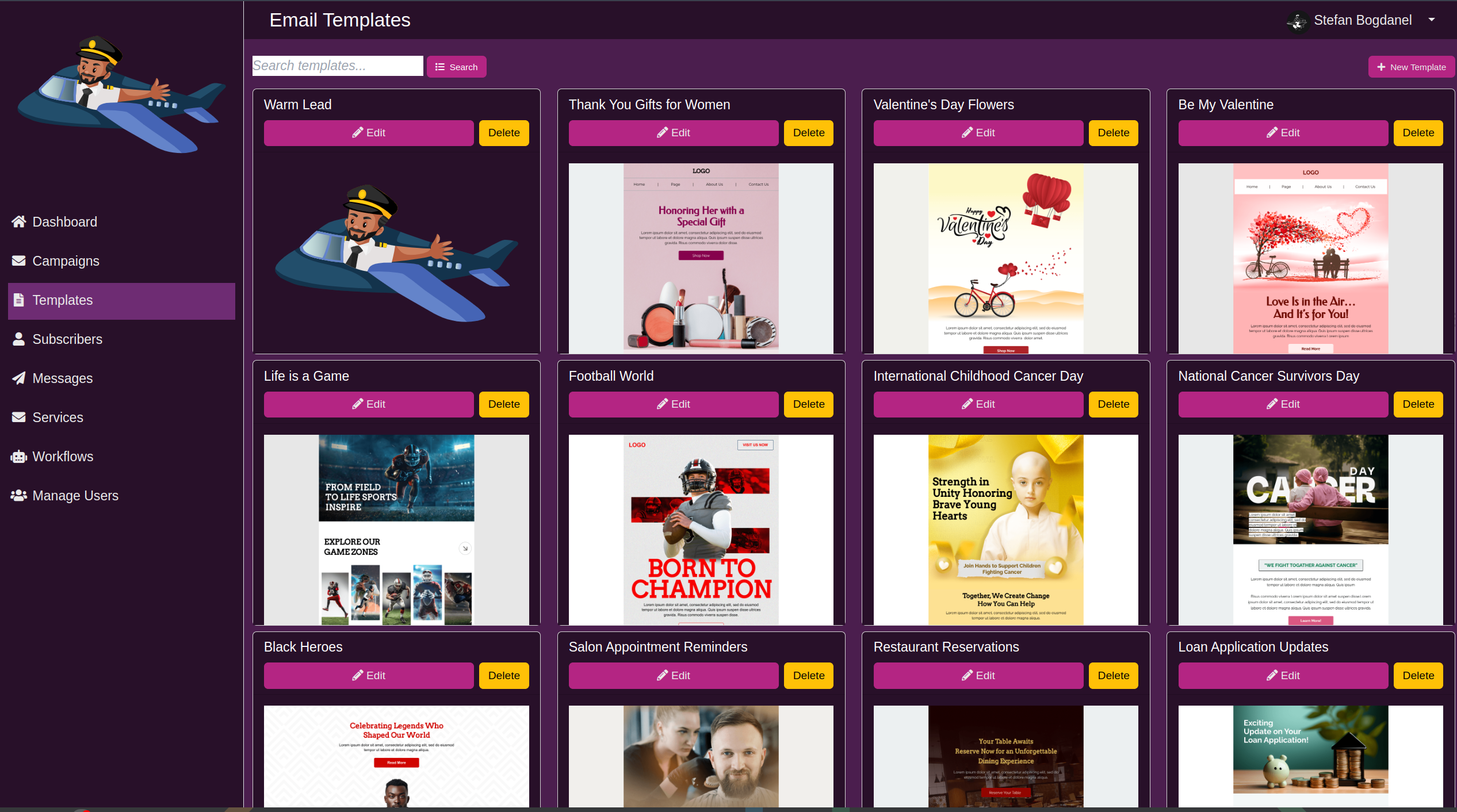The height and width of the screenshot is (812, 1457).
Task: Delete International Childhood Cancer Day template
Action: pyautogui.click(x=1114, y=404)
